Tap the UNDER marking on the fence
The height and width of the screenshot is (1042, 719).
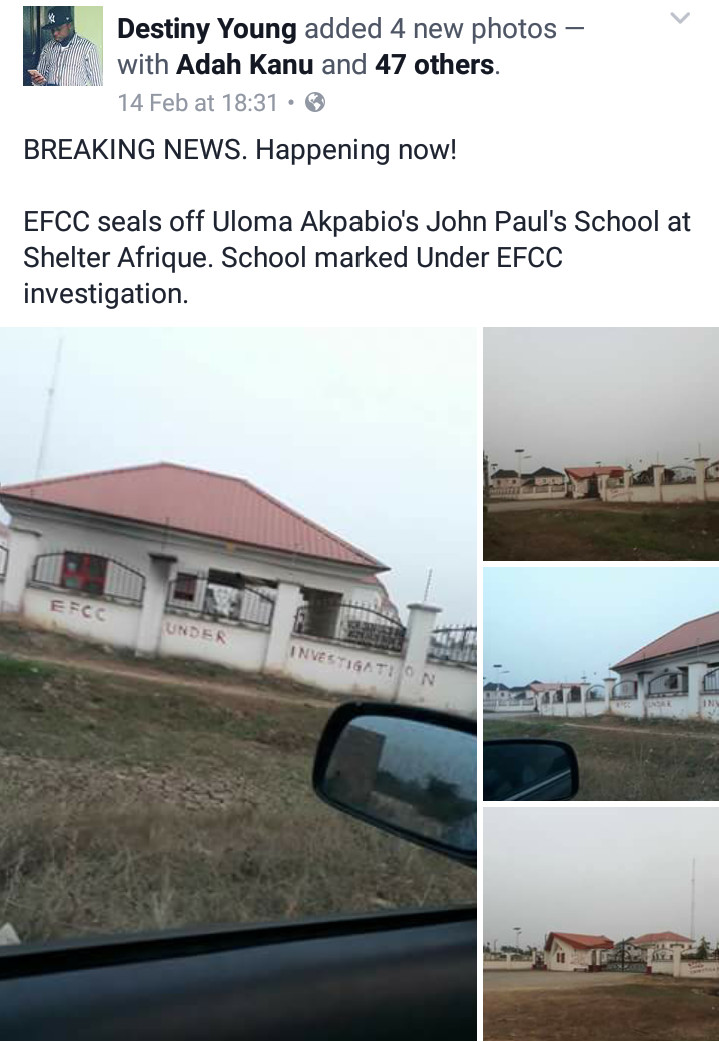point(196,632)
